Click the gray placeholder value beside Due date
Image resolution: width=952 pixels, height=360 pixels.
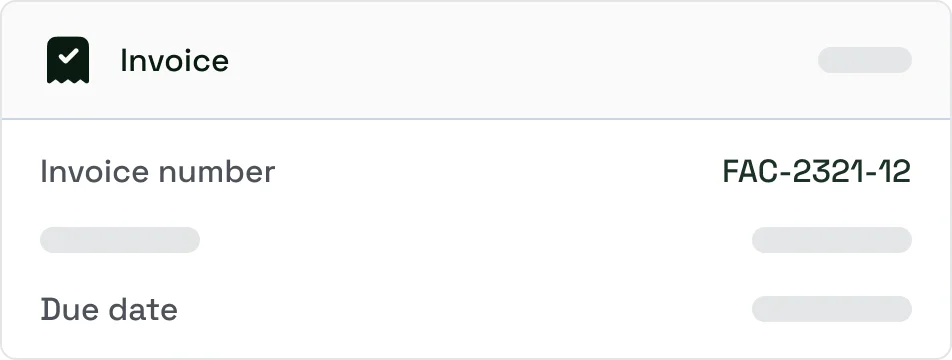[832, 309]
